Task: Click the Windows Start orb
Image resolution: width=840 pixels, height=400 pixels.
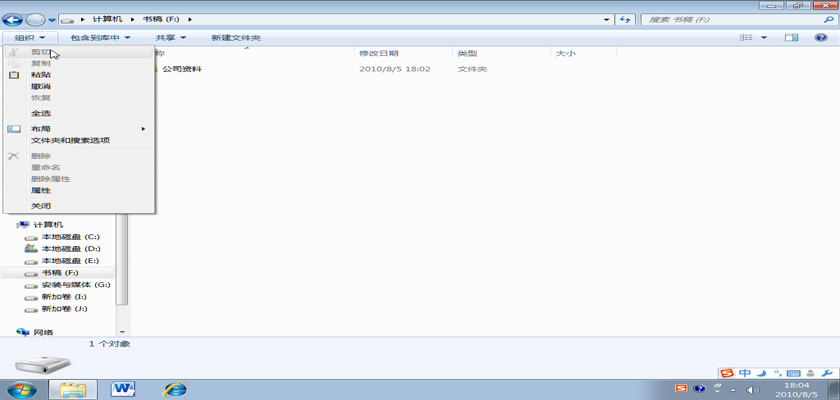Action: coord(23,388)
